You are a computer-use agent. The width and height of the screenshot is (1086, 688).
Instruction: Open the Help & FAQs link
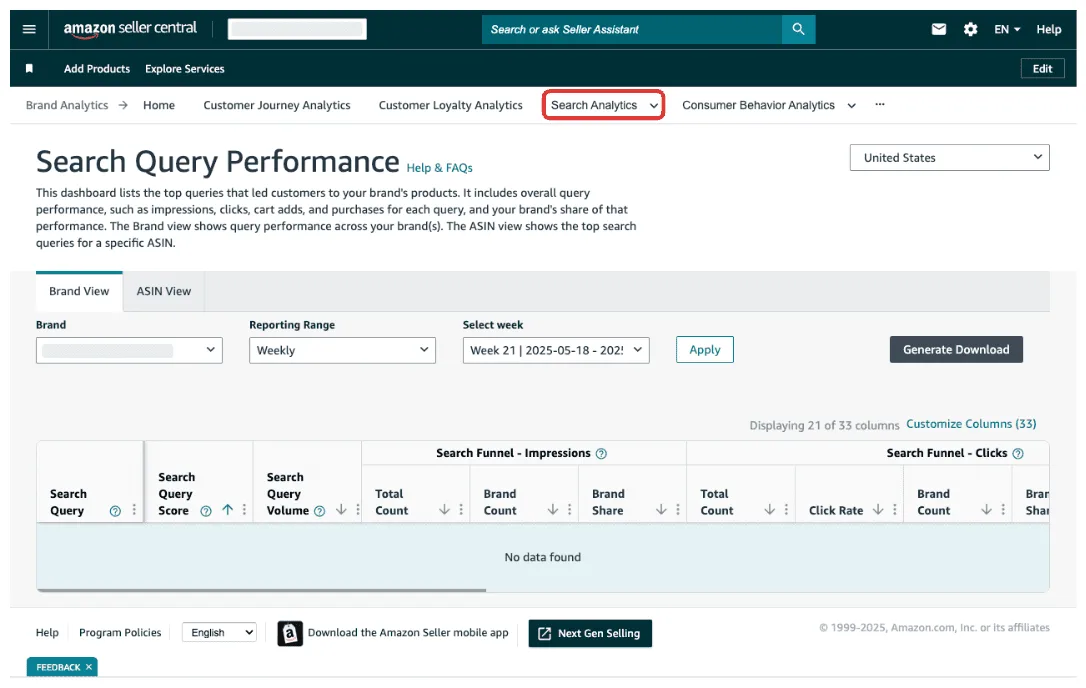pos(439,168)
